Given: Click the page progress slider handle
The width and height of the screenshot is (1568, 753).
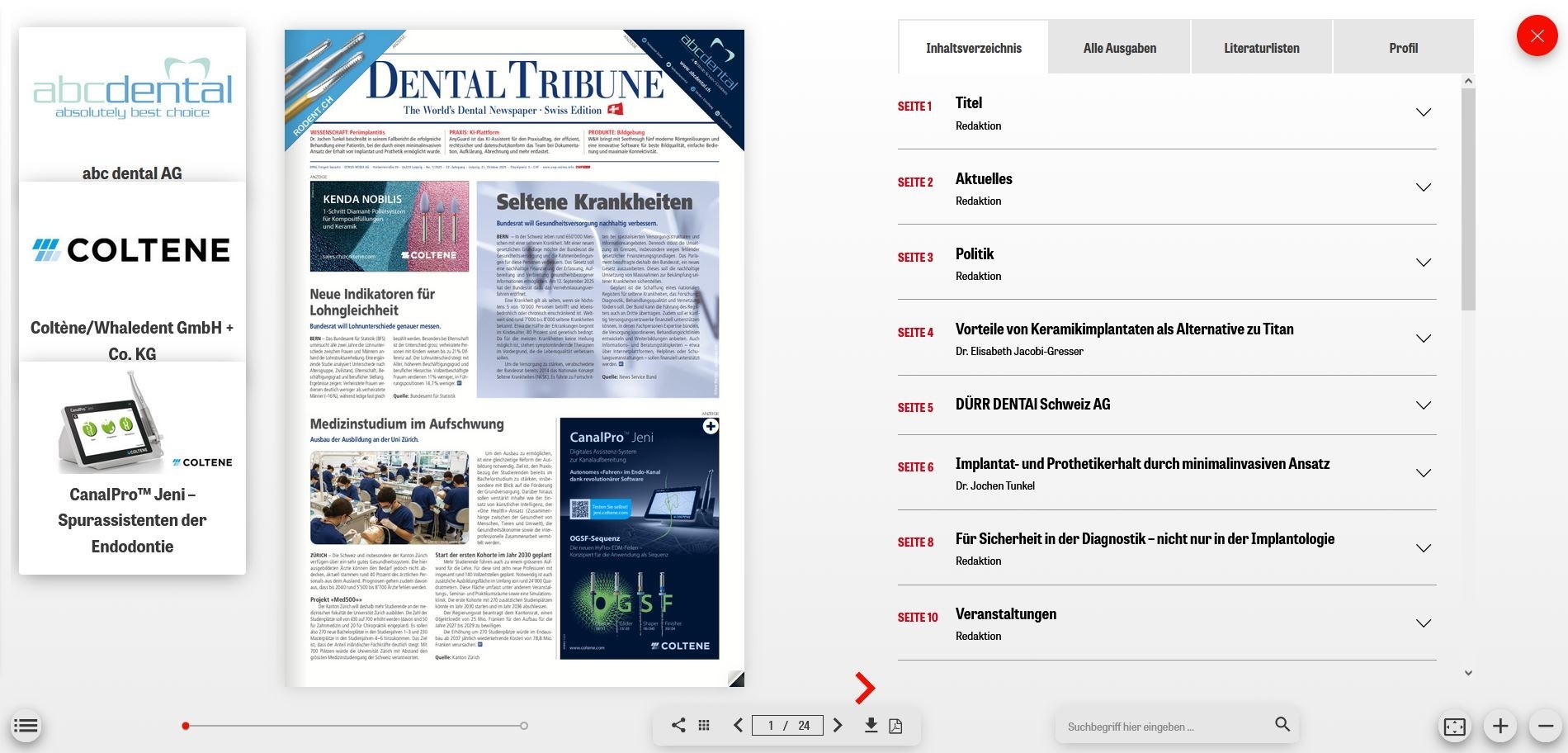Looking at the screenshot, I should coord(186,726).
